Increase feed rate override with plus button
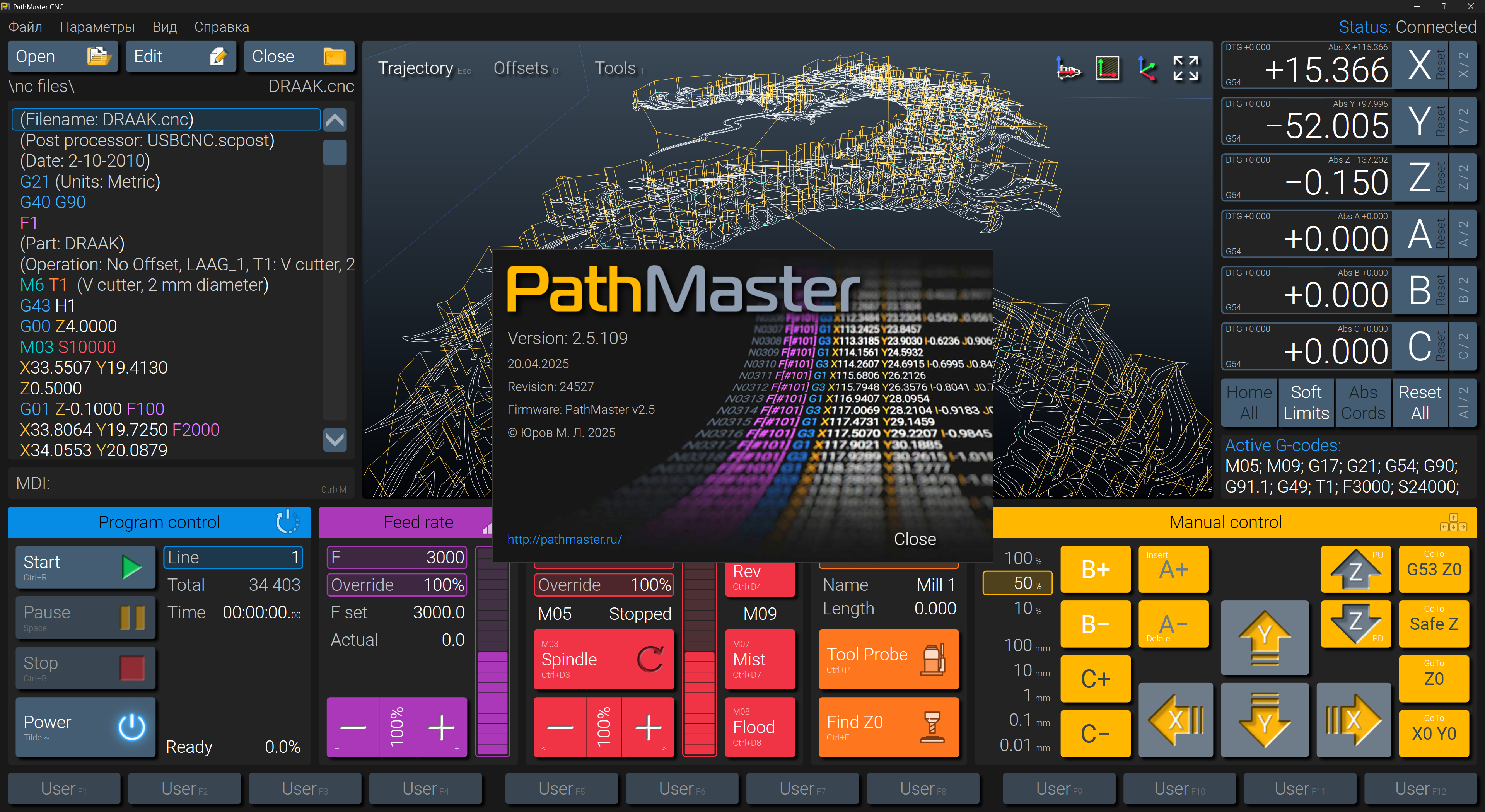The width and height of the screenshot is (1485, 812). click(x=442, y=727)
